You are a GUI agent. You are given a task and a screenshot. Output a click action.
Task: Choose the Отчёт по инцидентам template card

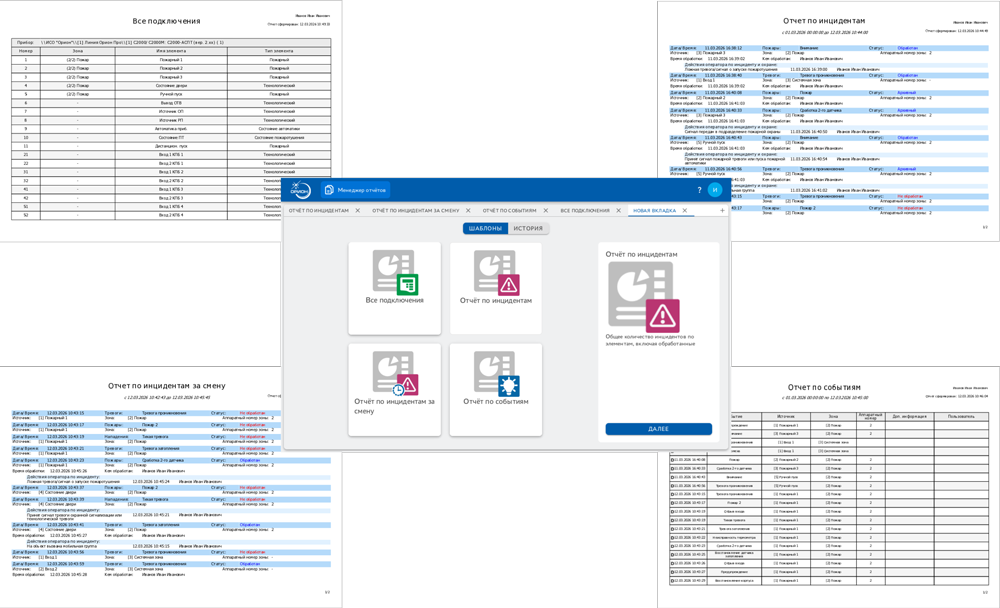click(495, 288)
